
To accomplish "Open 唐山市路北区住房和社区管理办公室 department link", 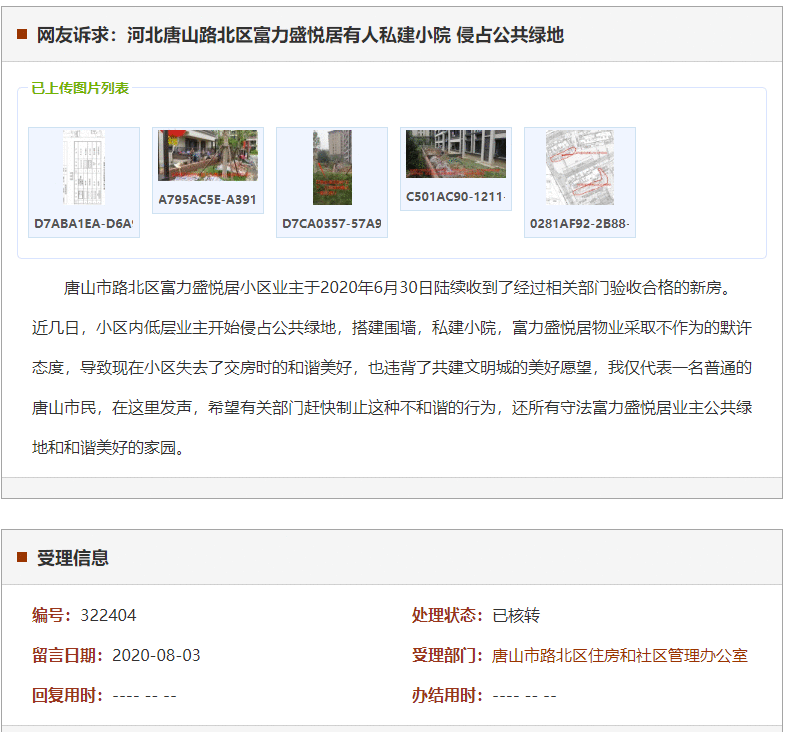I will click(619, 656).
